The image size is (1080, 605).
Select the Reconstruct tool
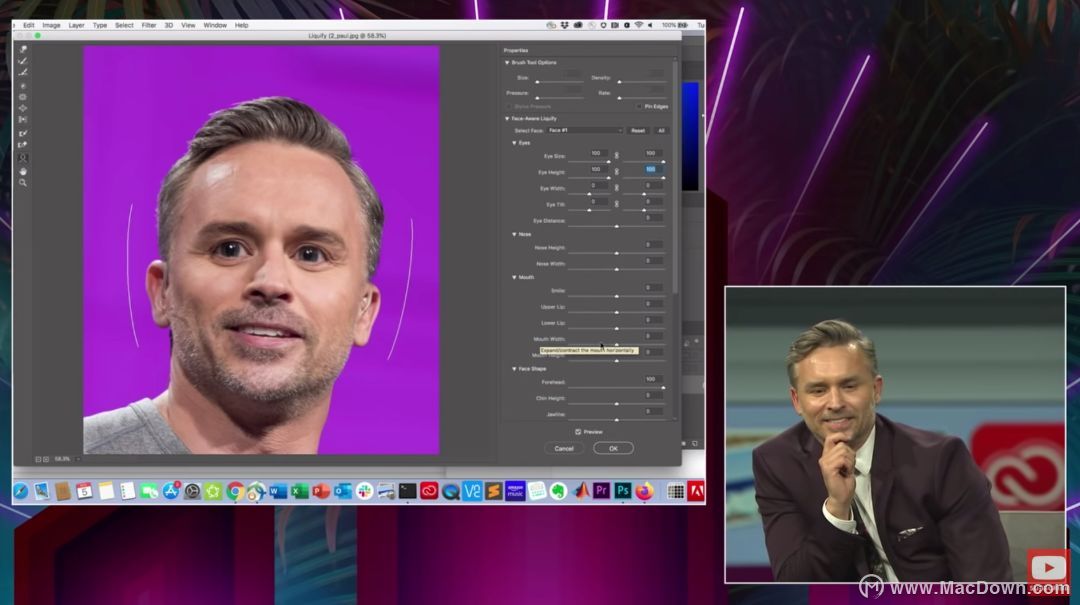(23, 61)
